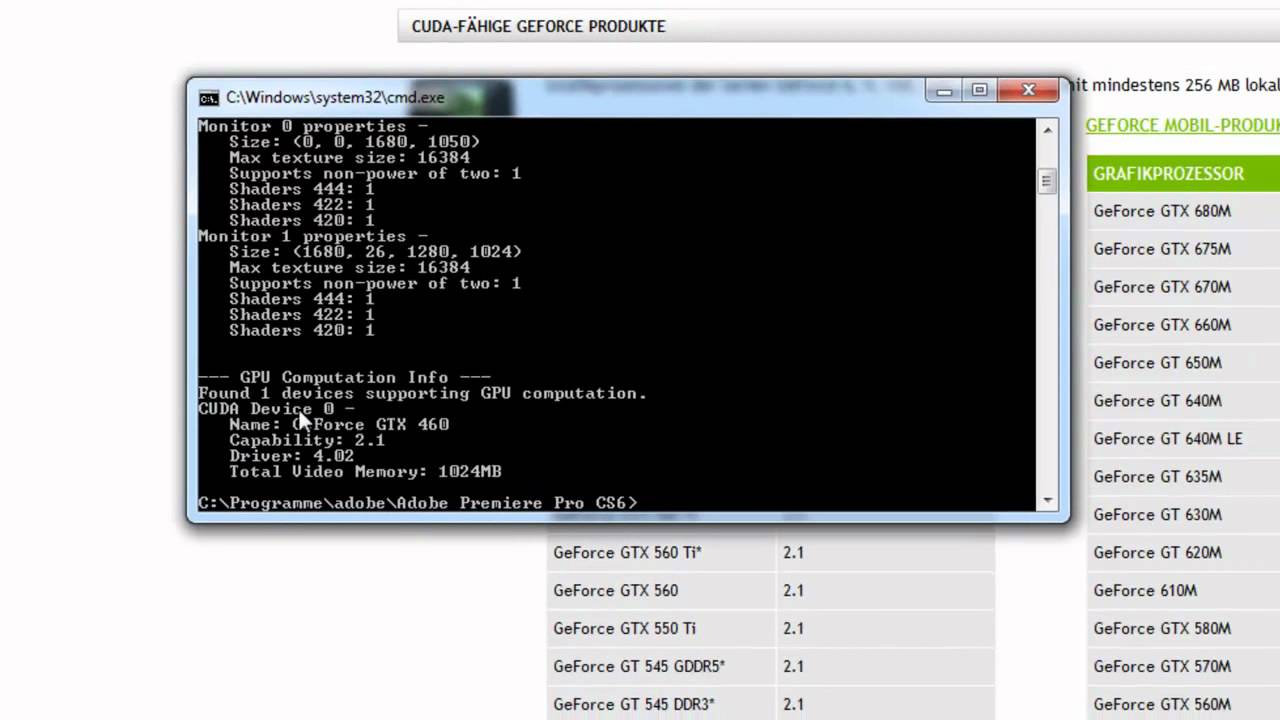Click the GeForce GTX 560 table cell

[661, 591]
